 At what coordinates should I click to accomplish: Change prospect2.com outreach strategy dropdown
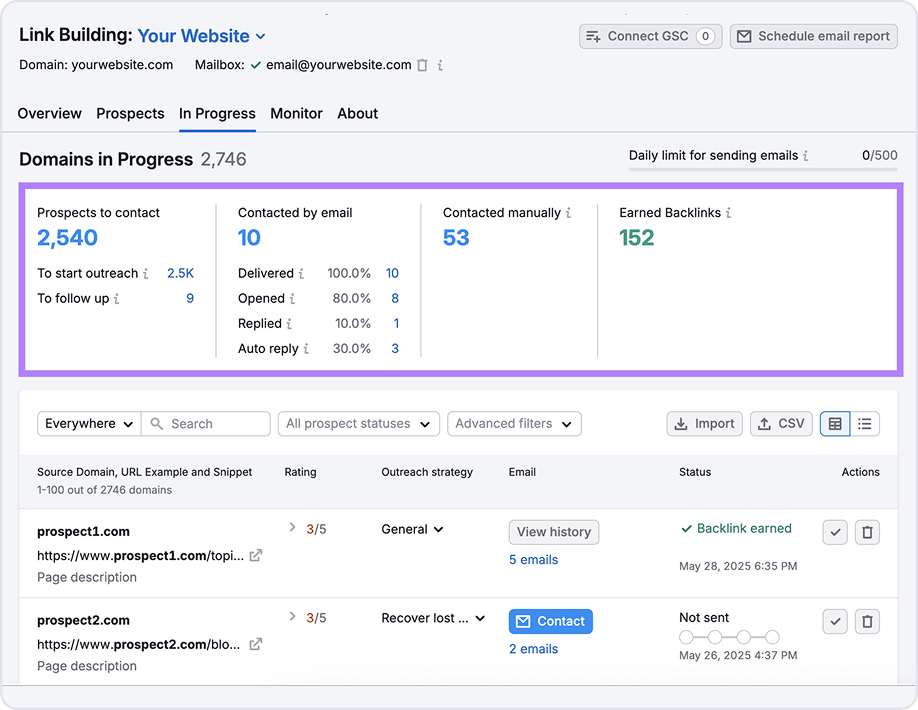pyautogui.click(x=433, y=618)
